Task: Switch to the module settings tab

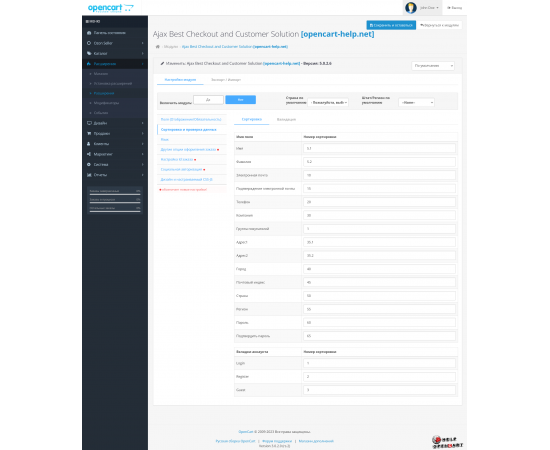Action: [x=180, y=80]
